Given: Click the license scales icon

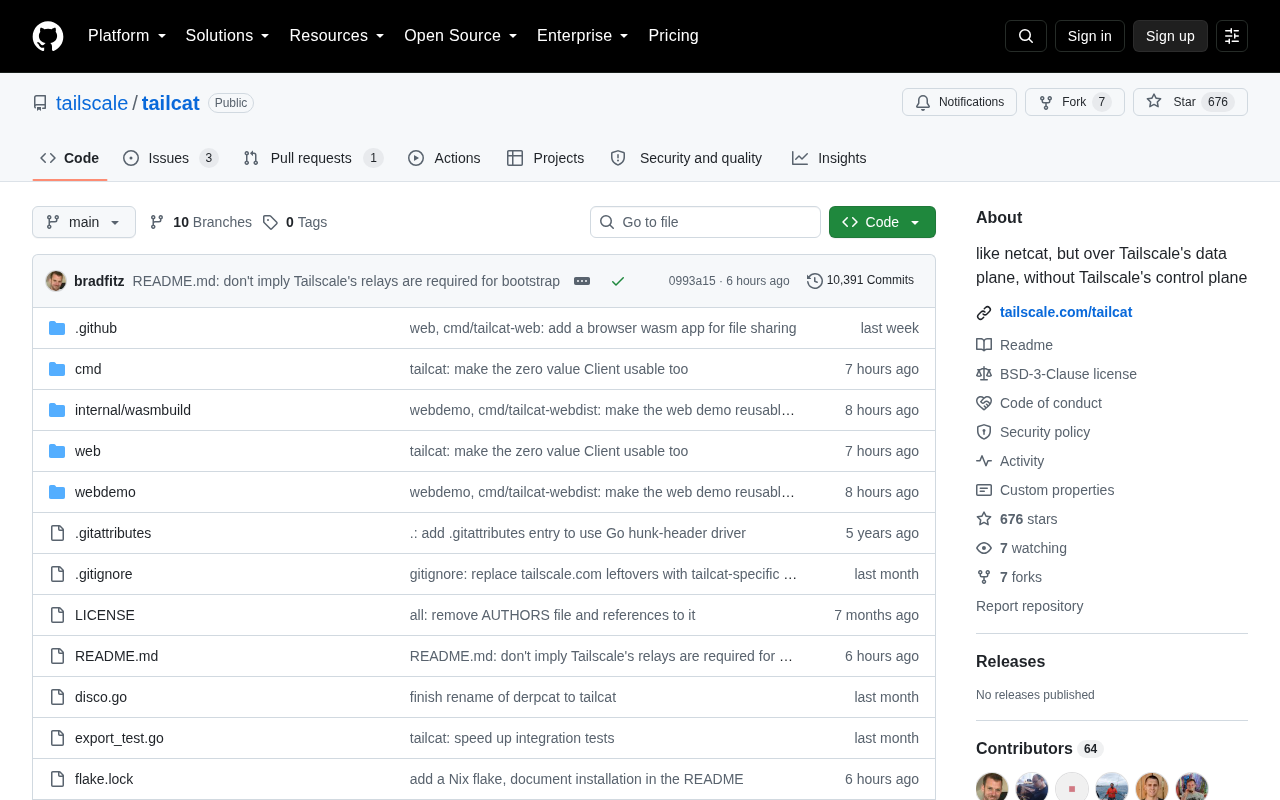Looking at the screenshot, I should point(984,374).
